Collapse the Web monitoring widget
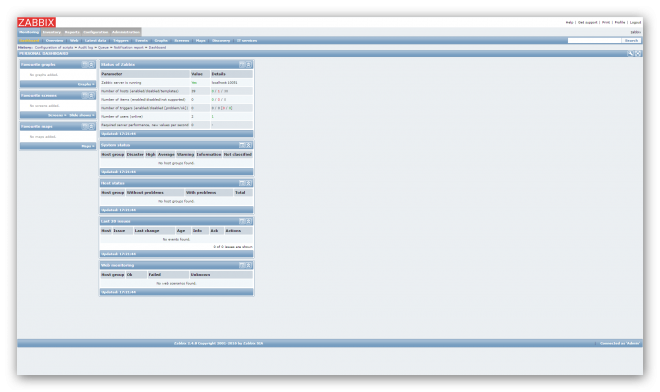 [249, 265]
